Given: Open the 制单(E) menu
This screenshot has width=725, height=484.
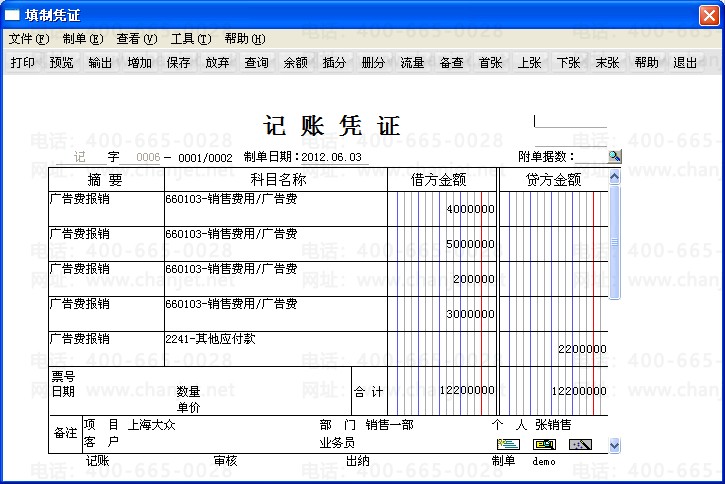Looking at the screenshot, I should coord(83,39).
